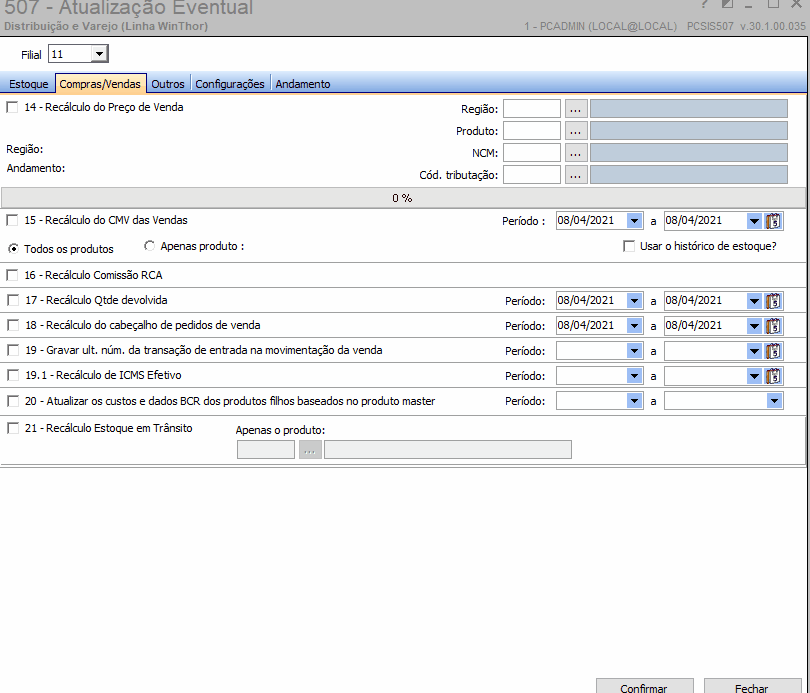Switch to the Andamento tab

303,84
